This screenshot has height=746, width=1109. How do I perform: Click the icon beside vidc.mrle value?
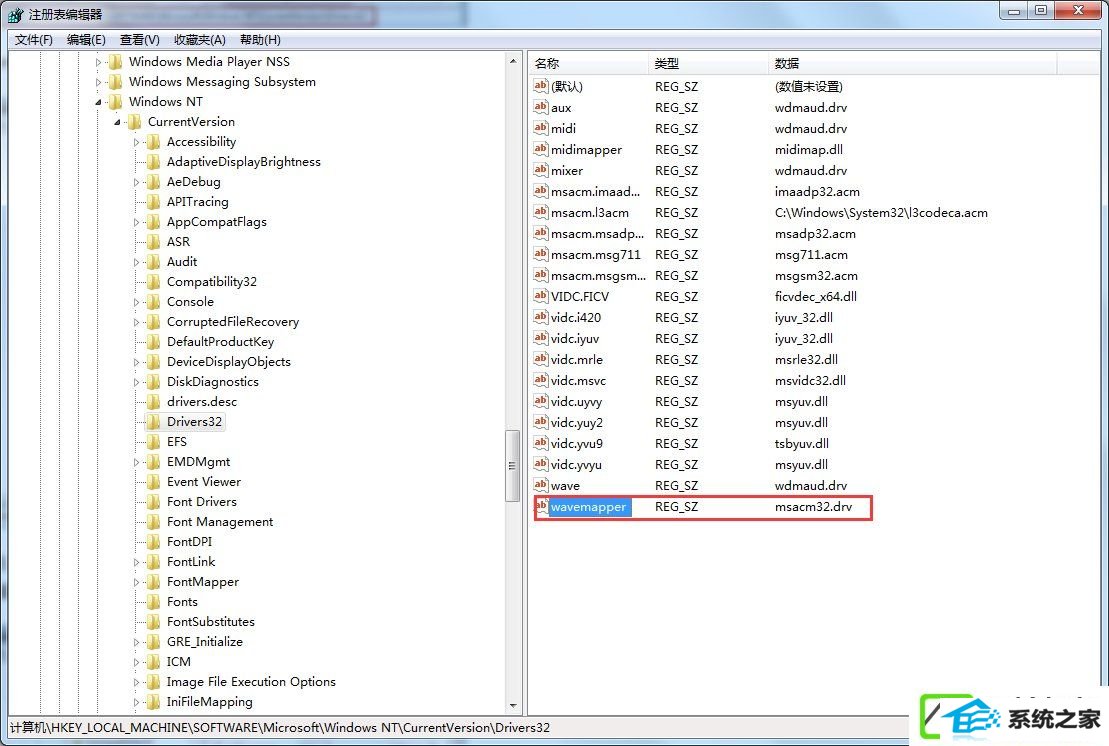(x=540, y=359)
